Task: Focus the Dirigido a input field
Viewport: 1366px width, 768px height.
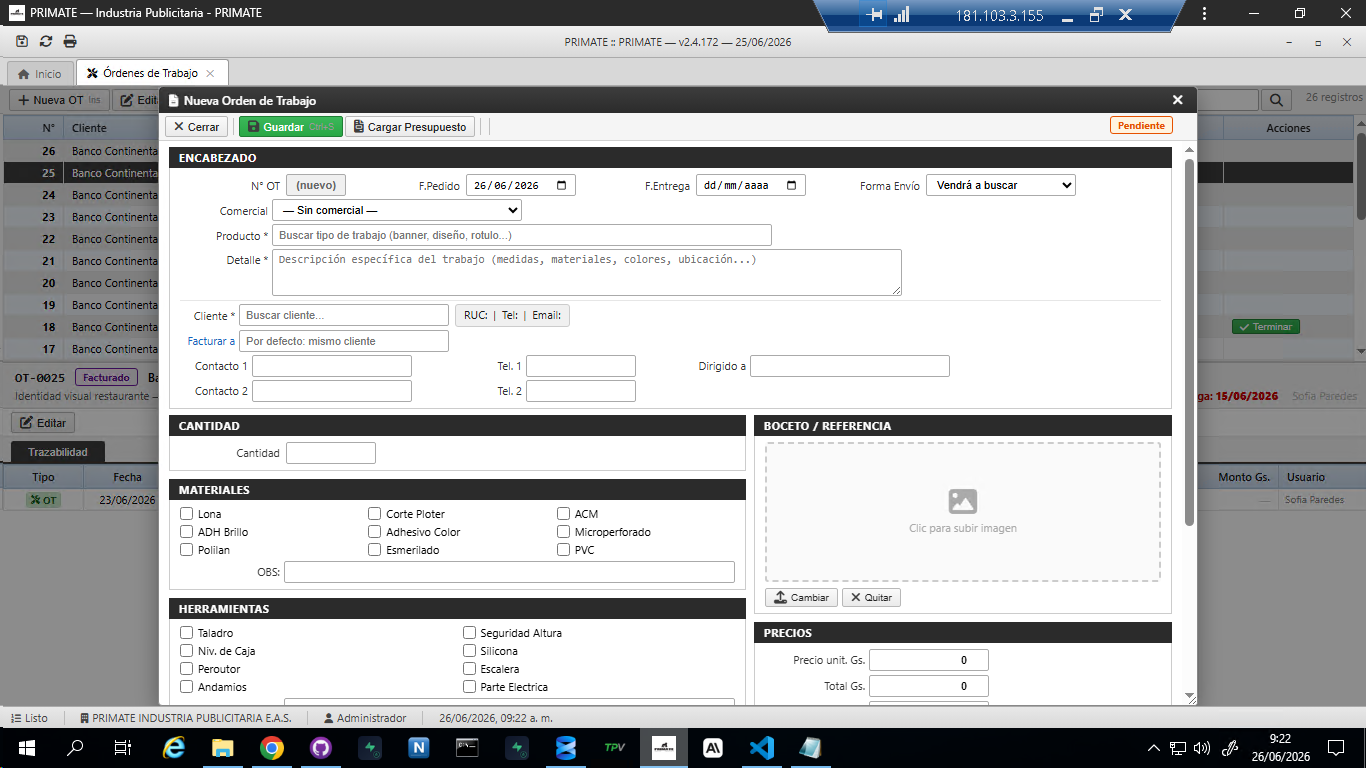Action: (850, 366)
